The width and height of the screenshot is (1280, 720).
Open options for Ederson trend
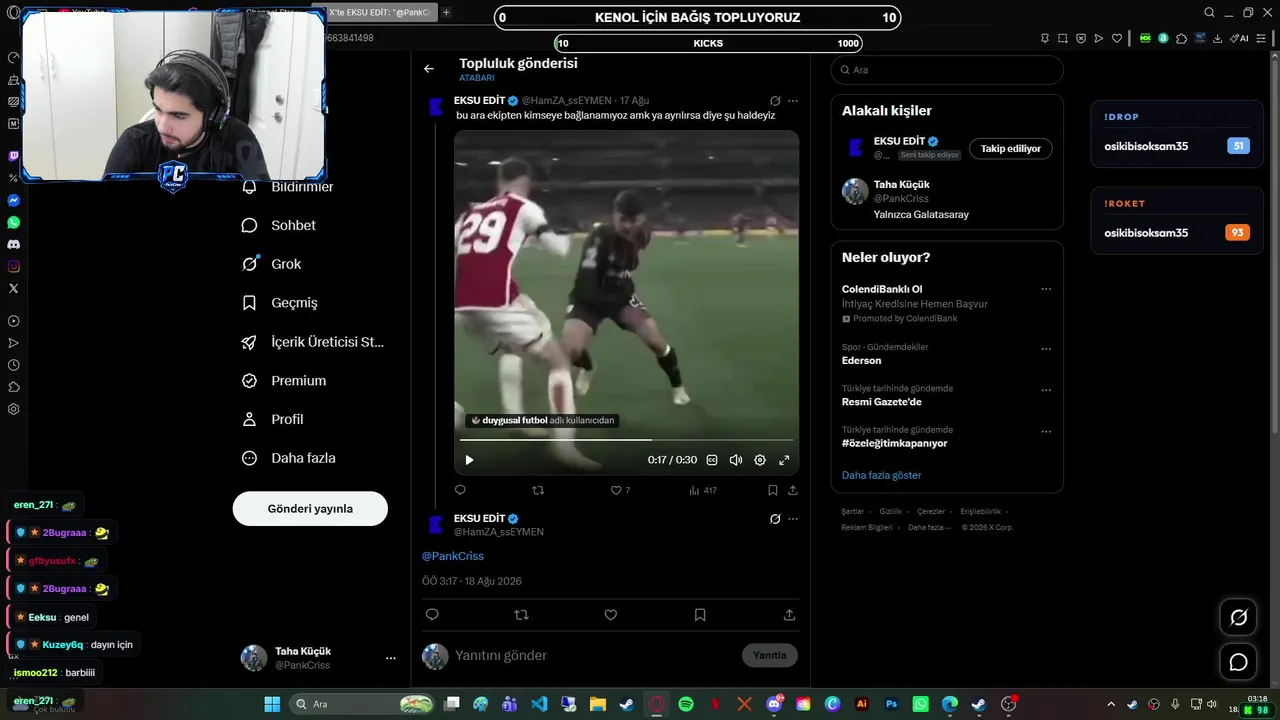(1046, 349)
